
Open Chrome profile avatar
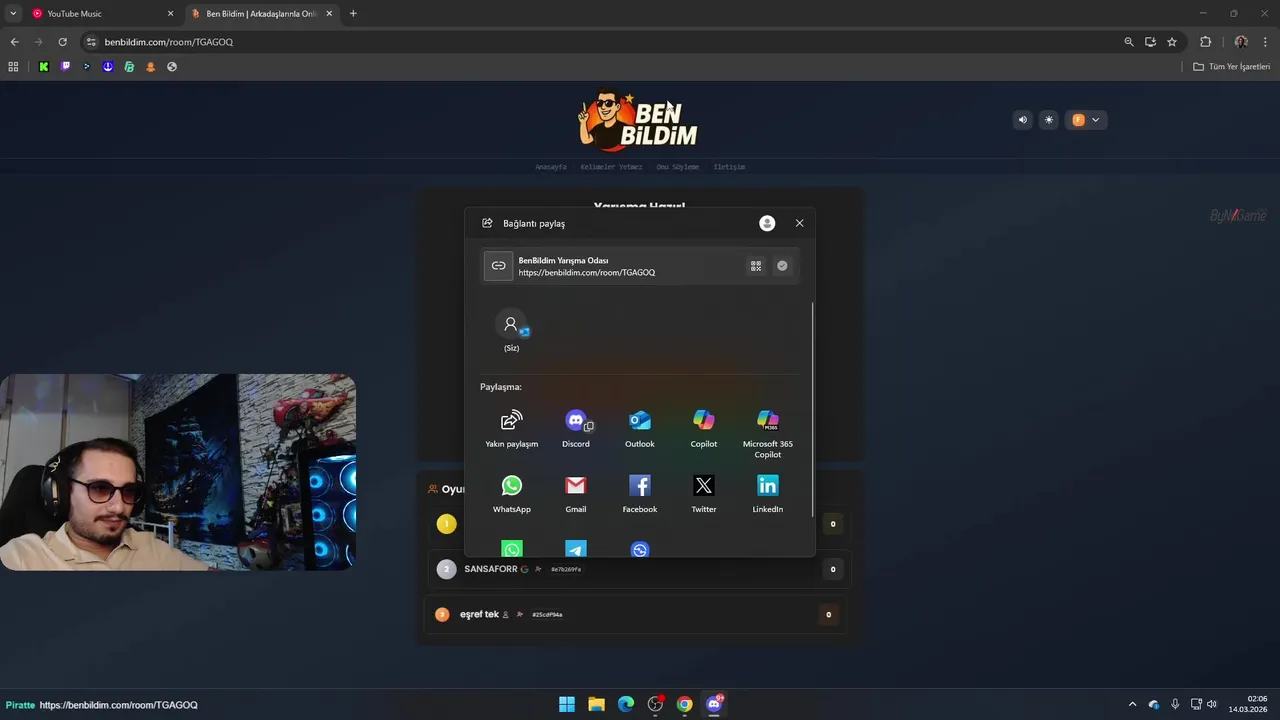[x=1241, y=42]
